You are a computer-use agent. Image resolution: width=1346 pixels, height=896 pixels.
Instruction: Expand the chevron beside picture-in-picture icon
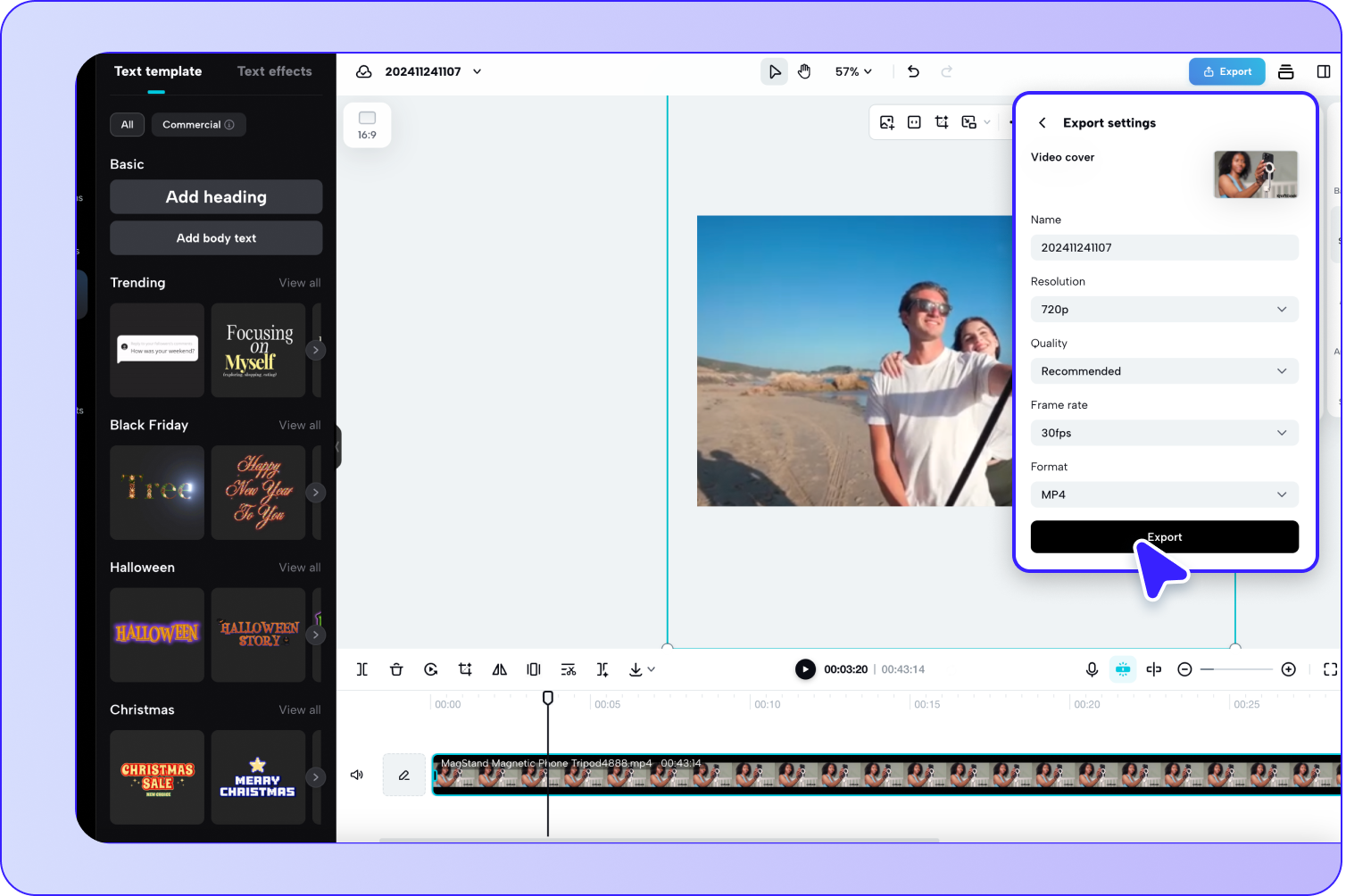pos(987,122)
